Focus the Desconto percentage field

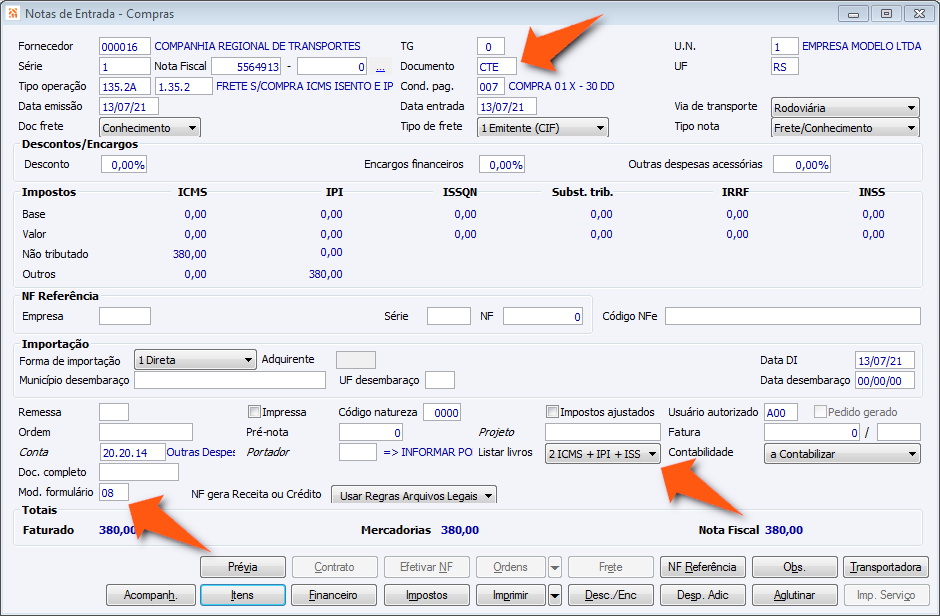coord(124,164)
